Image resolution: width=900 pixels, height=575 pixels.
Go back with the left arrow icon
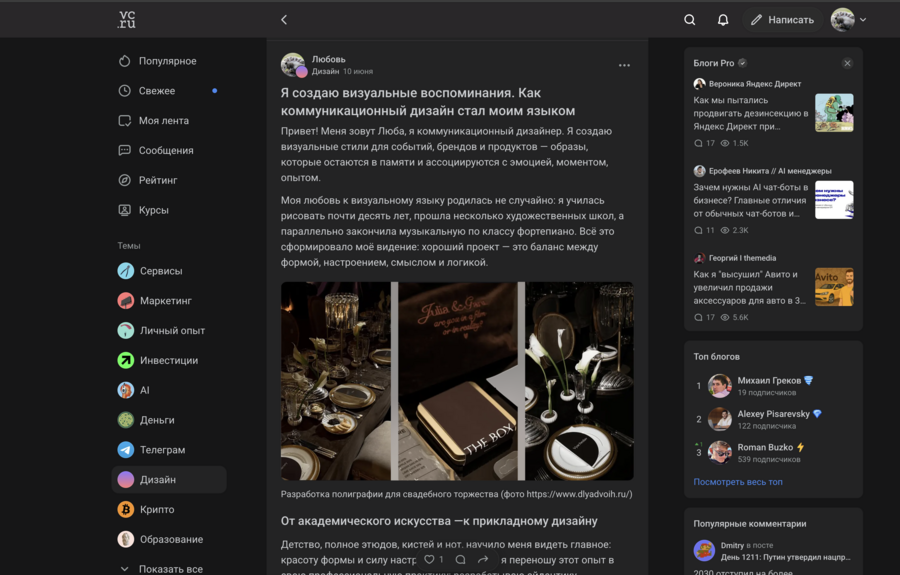point(284,20)
